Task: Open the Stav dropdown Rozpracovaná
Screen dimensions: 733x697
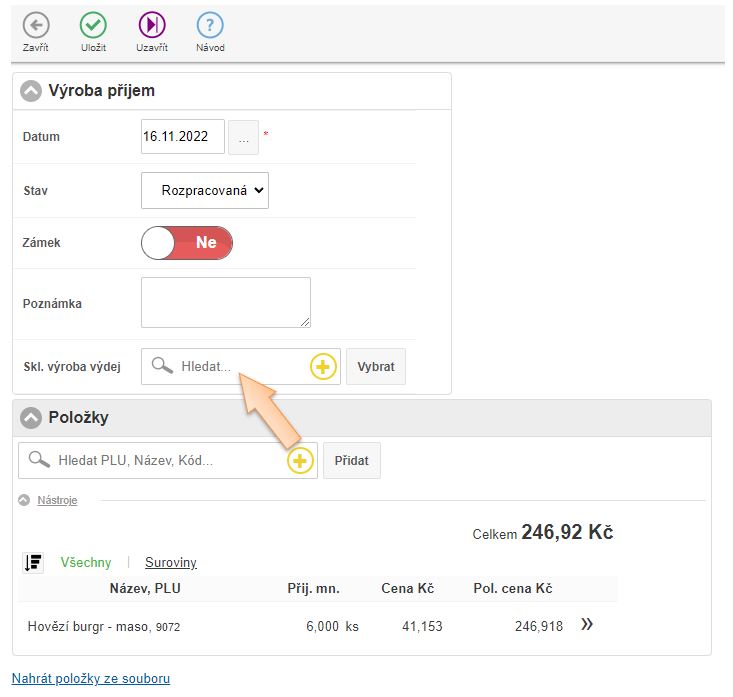Action: [205, 190]
